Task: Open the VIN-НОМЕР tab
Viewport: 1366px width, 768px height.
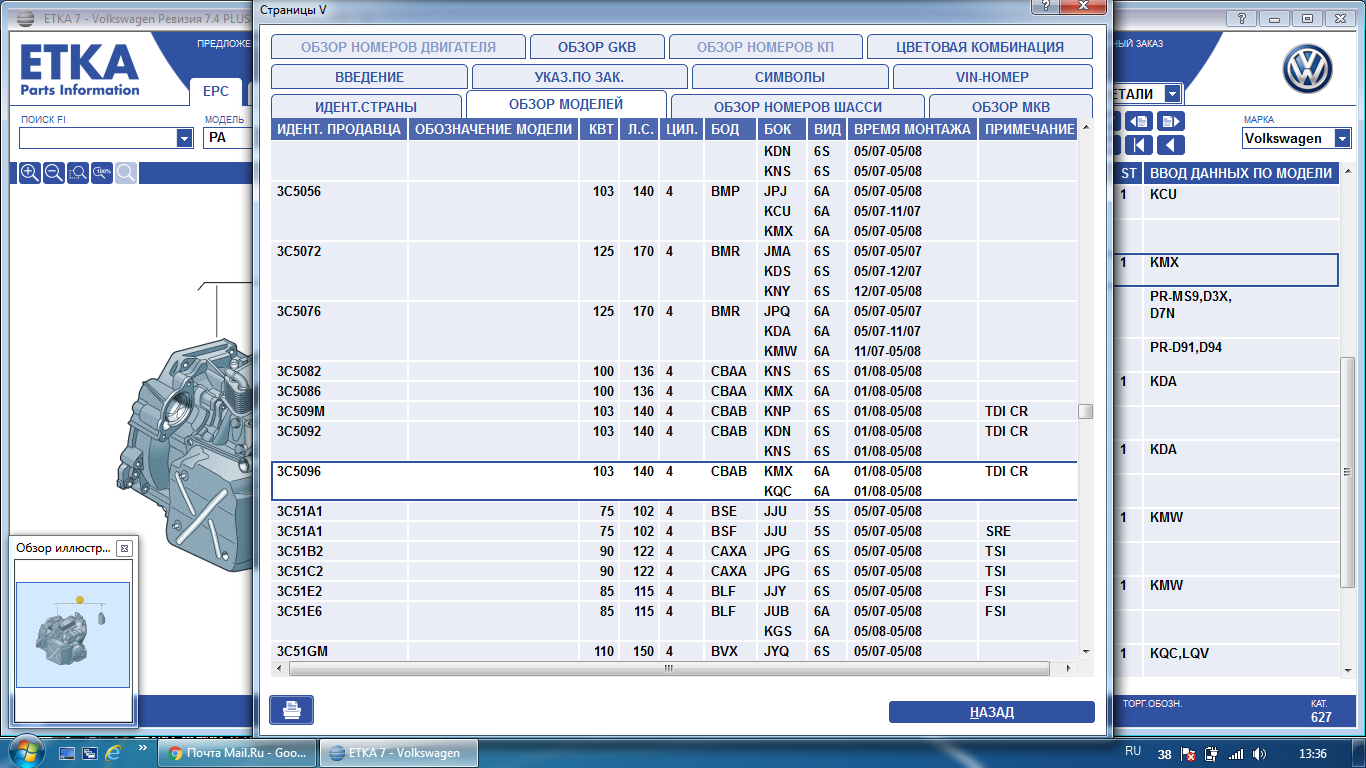Action: coord(991,77)
